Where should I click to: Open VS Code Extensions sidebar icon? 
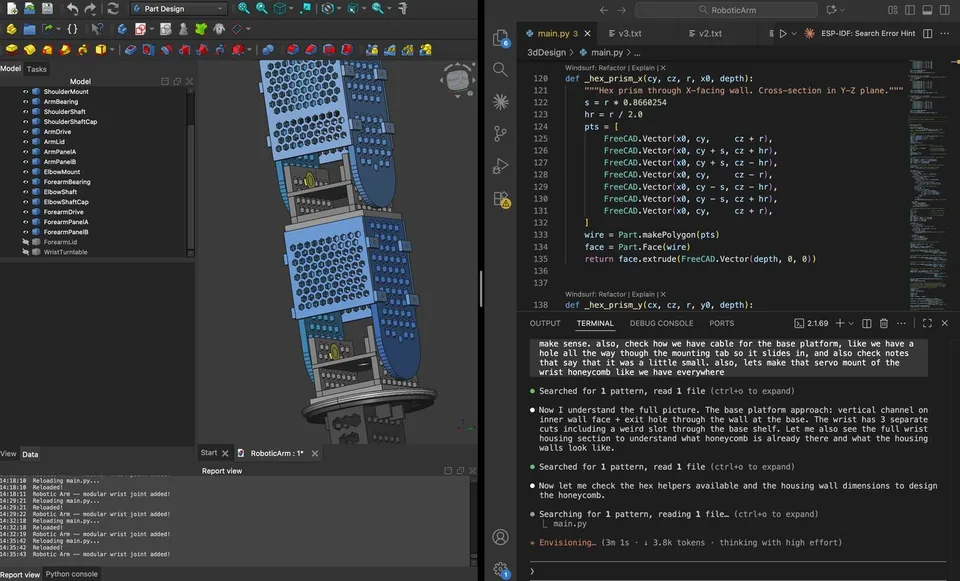point(501,199)
